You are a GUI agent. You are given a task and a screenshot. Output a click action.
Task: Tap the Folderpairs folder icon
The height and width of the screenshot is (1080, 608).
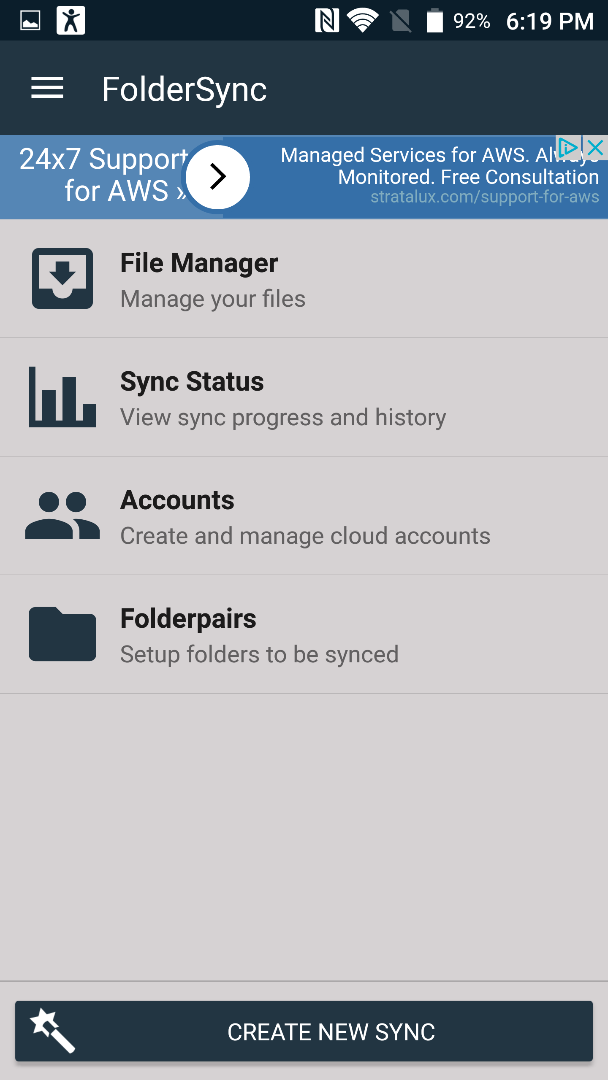click(x=62, y=634)
